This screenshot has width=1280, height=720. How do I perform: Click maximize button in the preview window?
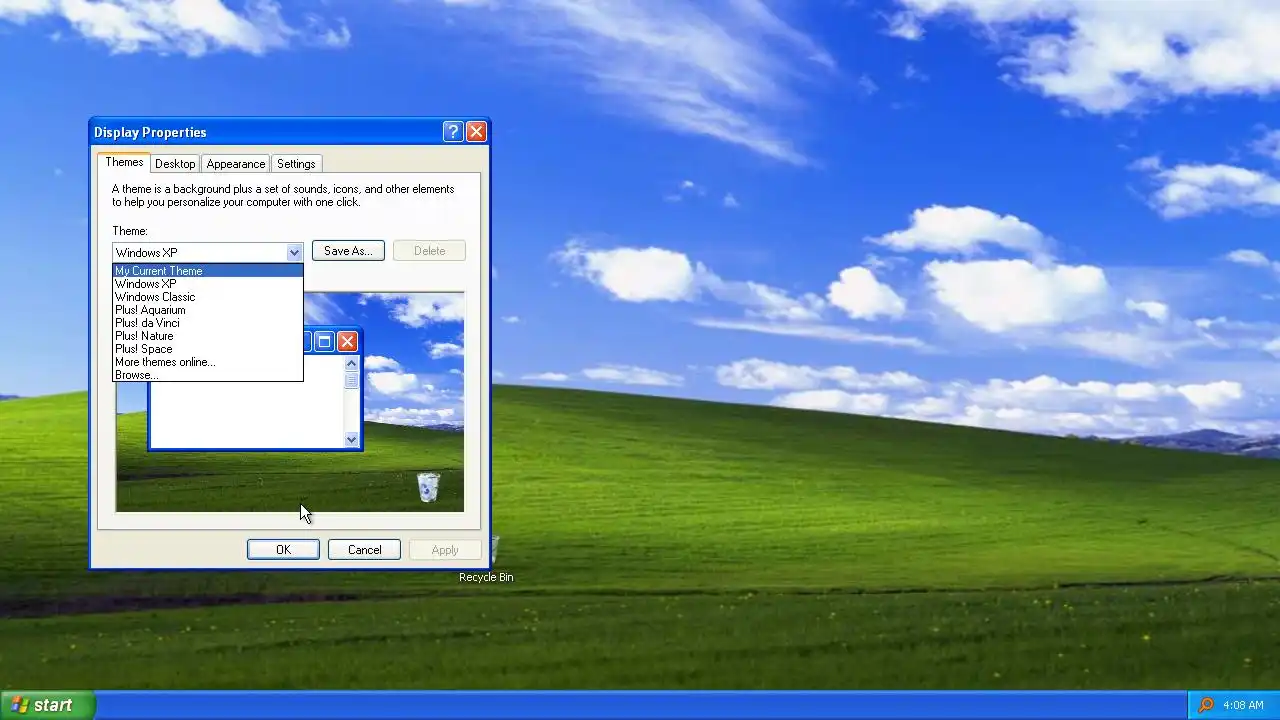(x=324, y=342)
